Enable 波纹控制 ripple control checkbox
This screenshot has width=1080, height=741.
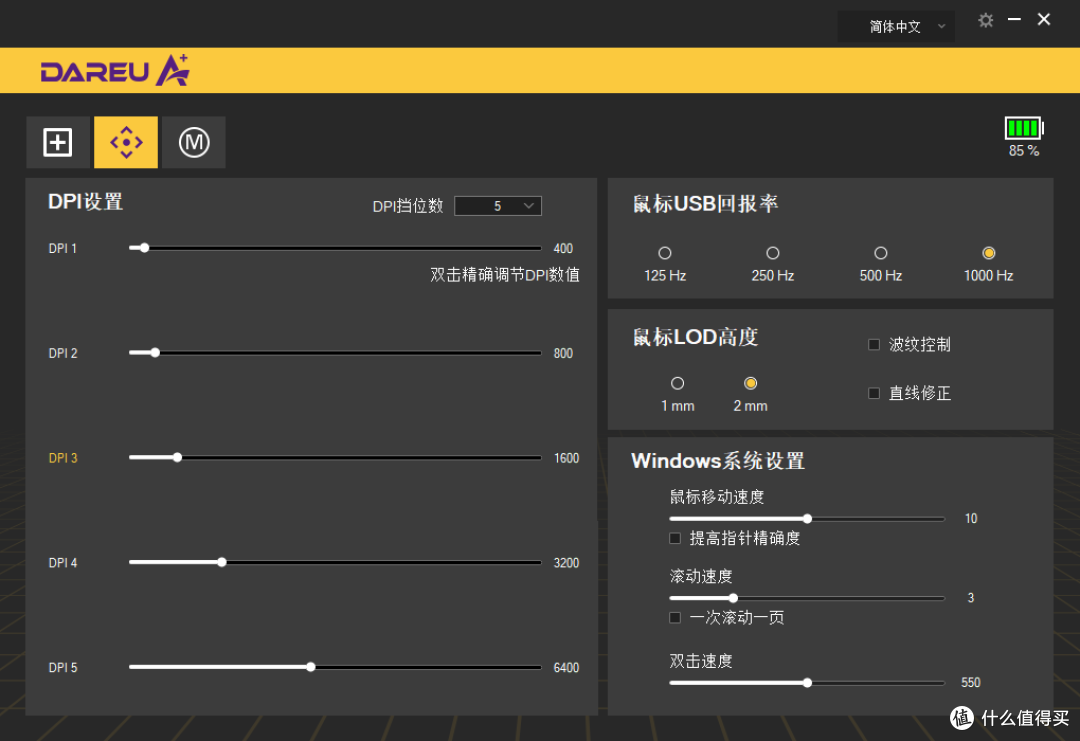(874, 344)
